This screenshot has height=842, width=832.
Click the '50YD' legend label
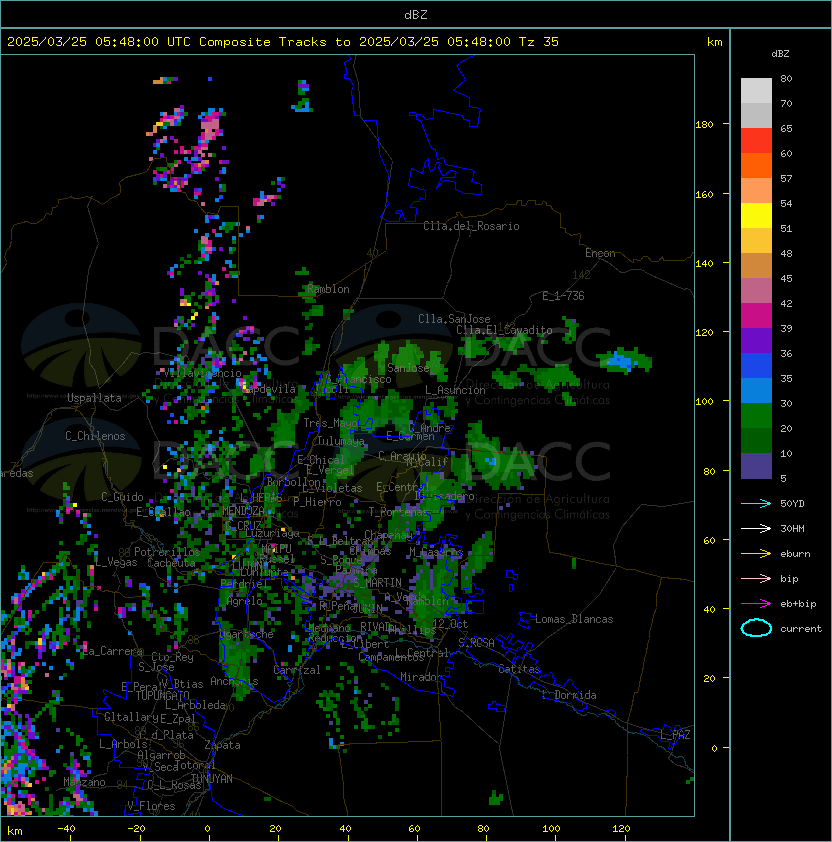click(792, 504)
